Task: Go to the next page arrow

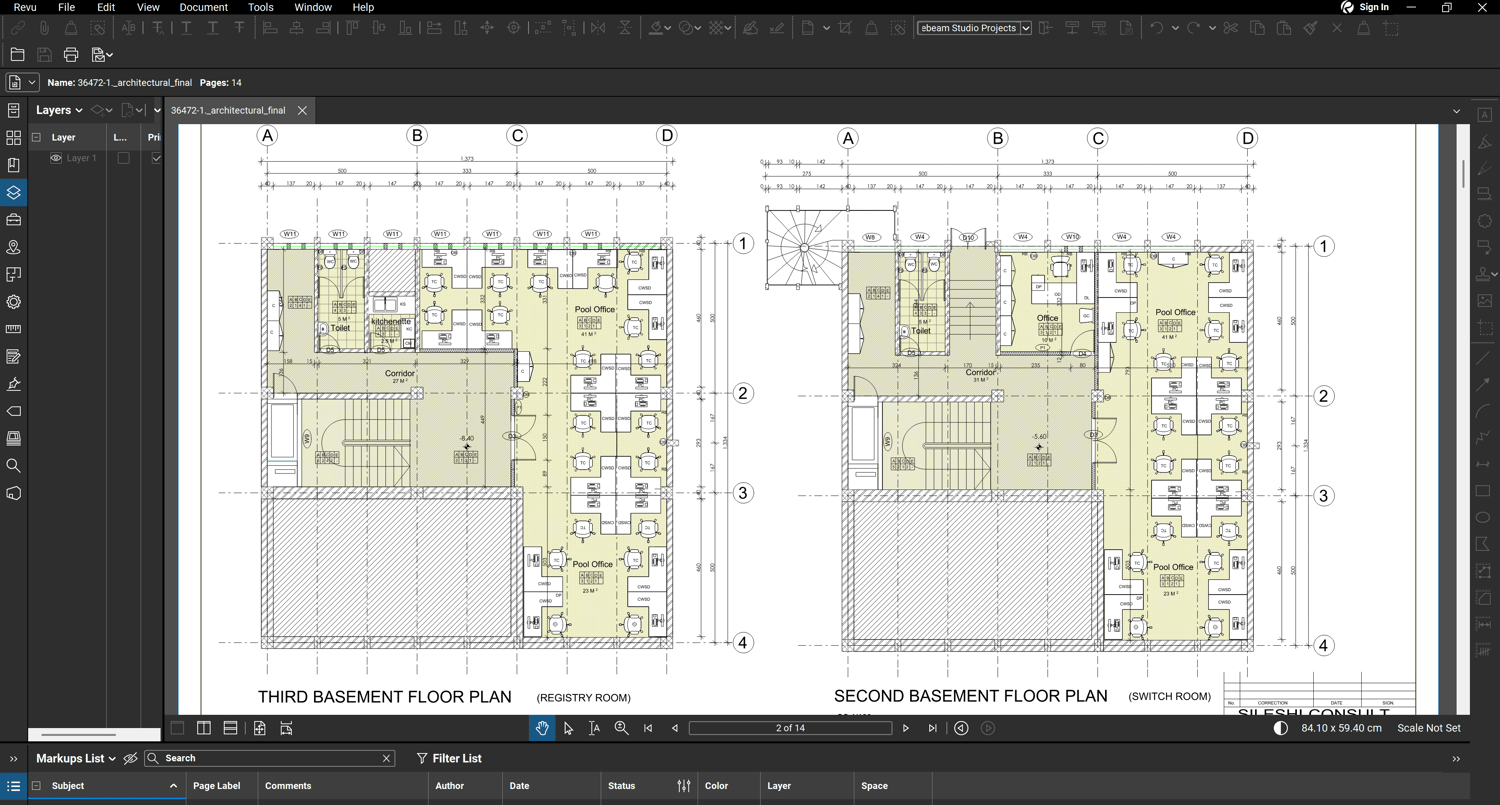Action: (906, 728)
